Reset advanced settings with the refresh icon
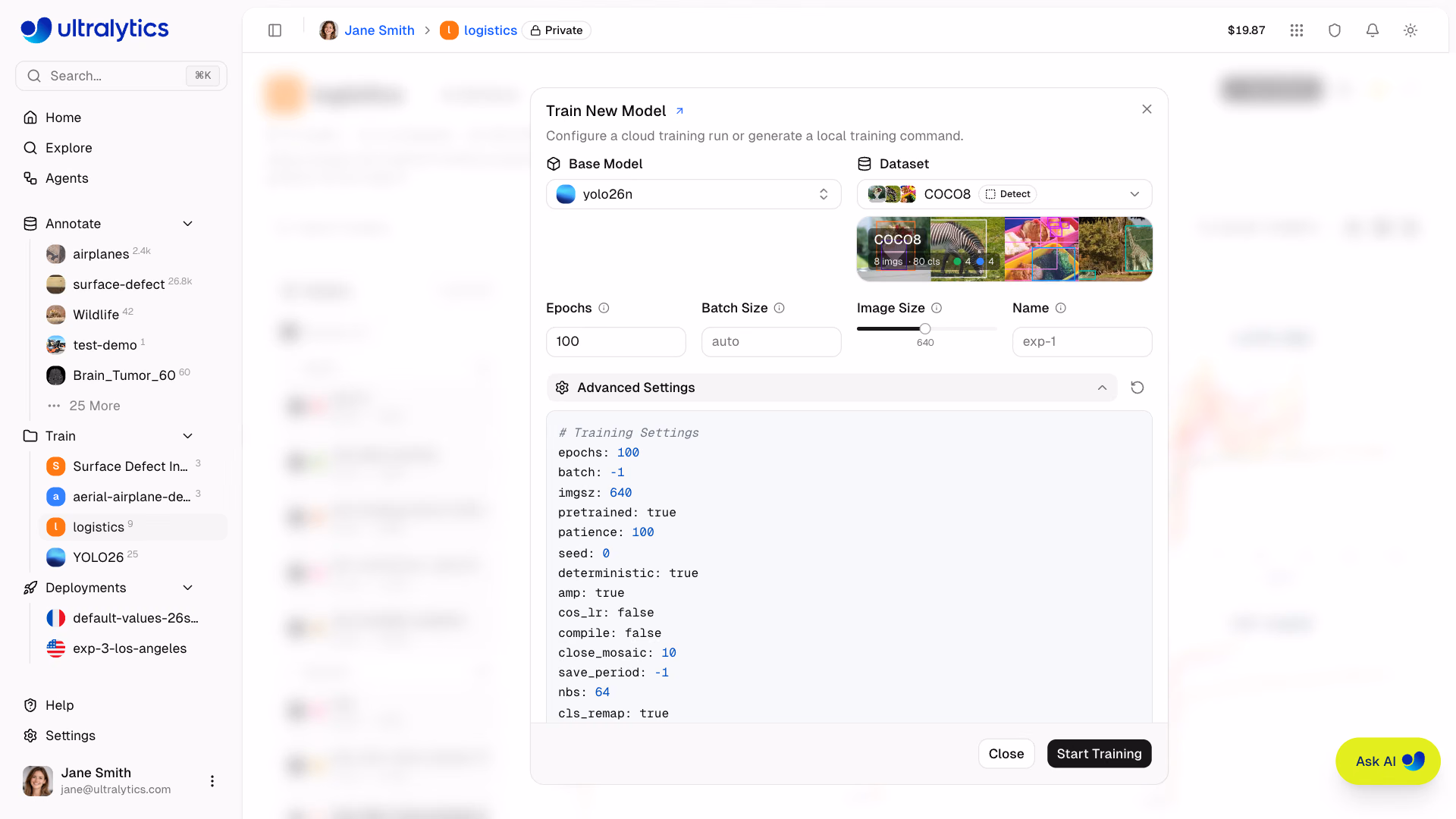This screenshot has height=819, width=1456. pos(1137,388)
